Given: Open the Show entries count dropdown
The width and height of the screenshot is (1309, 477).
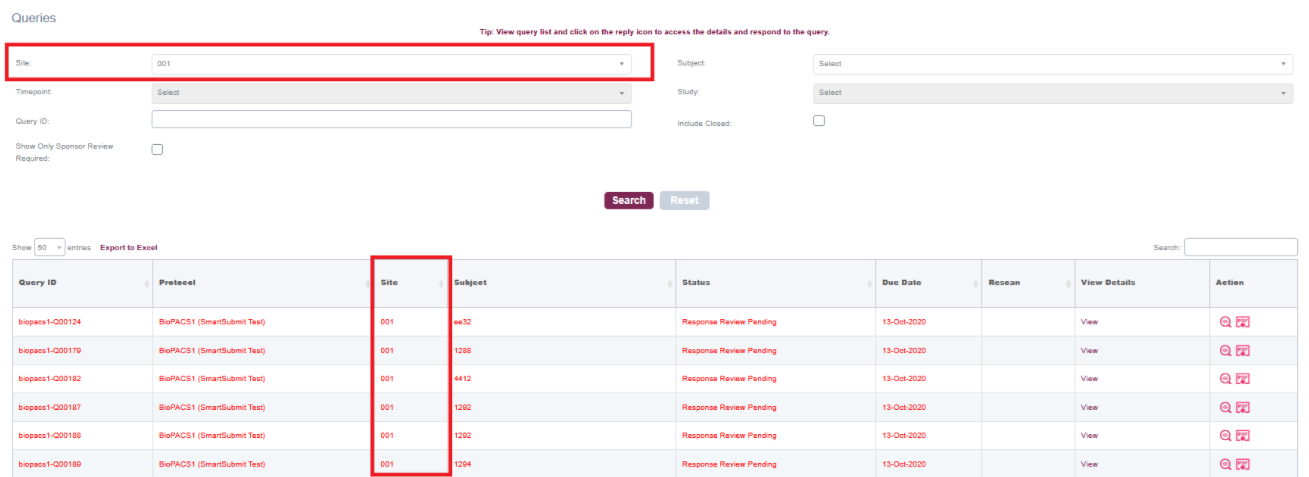Looking at the screenshot, I should (50, 247).
